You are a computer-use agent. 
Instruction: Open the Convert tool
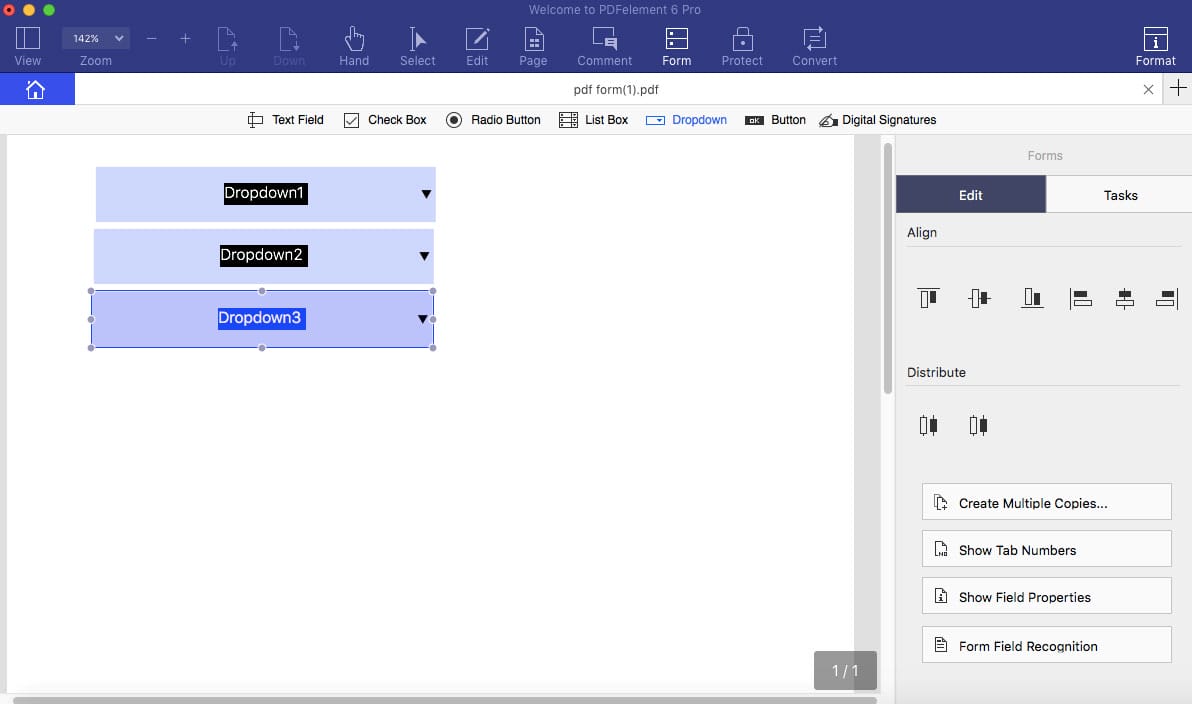[x=815, y=46]
